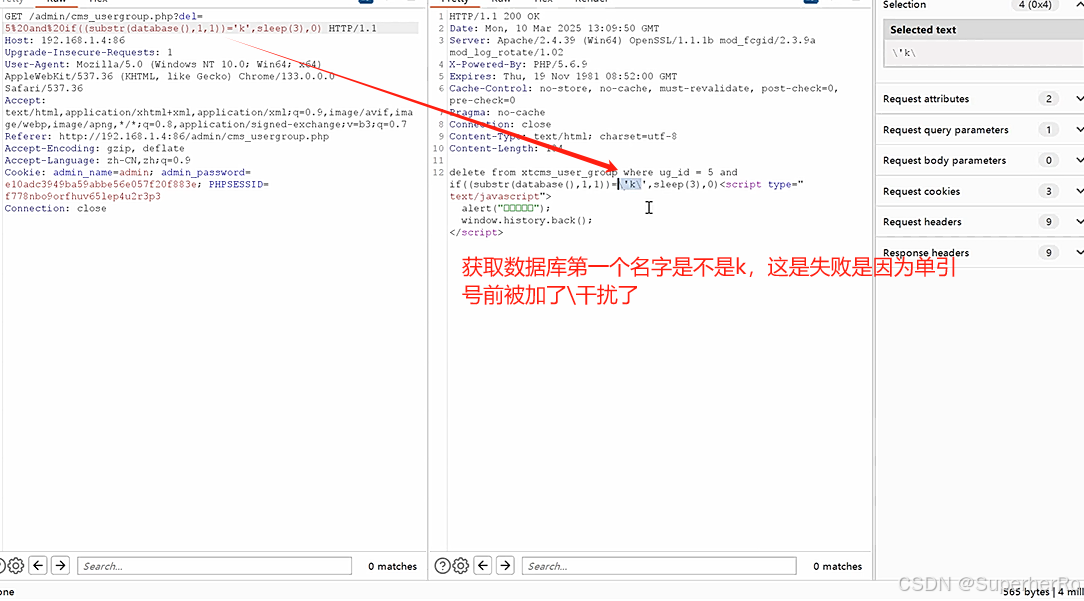This screenshot has width=1084, height=601.
Task: Click the Accept-Language header line
Action: click(x=97, y=160)
